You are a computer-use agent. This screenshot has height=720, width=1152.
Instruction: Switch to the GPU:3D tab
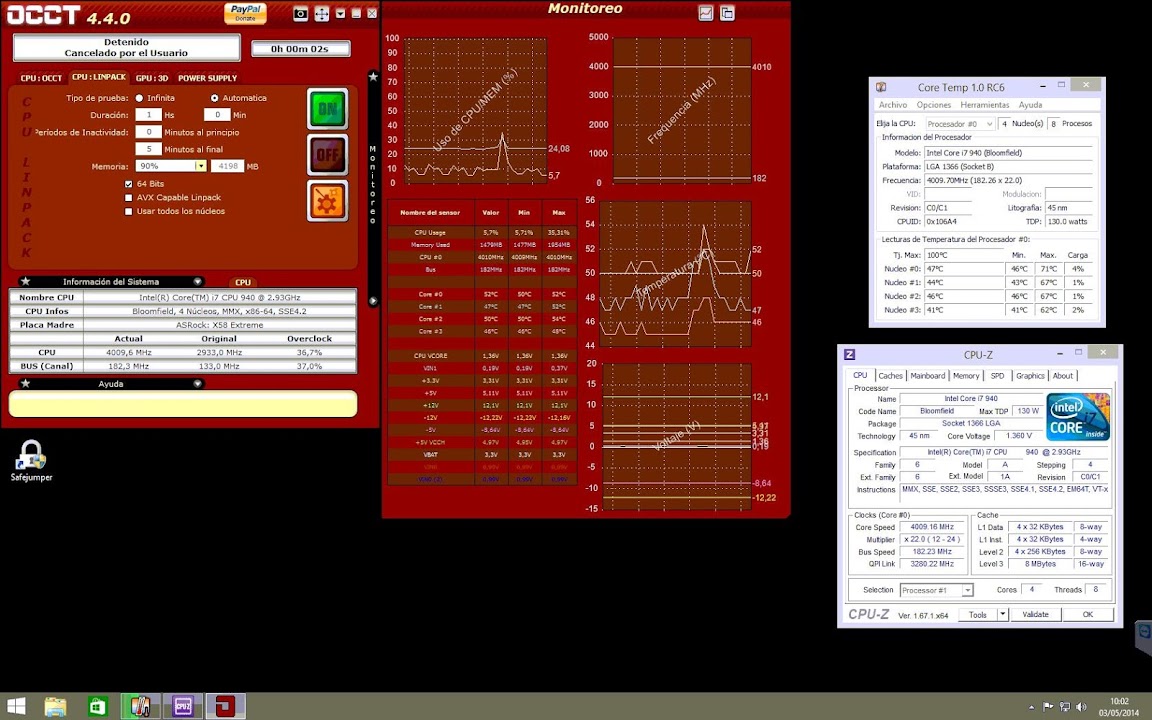coord(152,78)
